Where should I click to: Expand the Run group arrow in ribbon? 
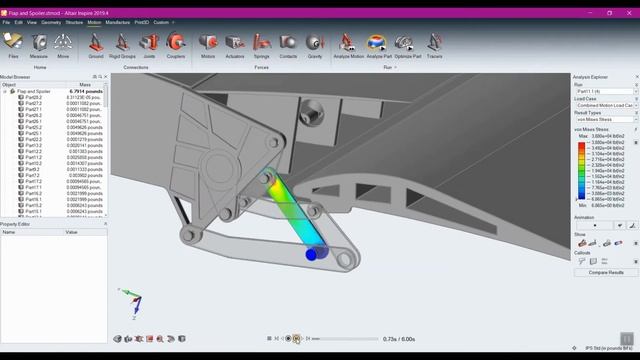pyautogui.click(x=395, y=67)
